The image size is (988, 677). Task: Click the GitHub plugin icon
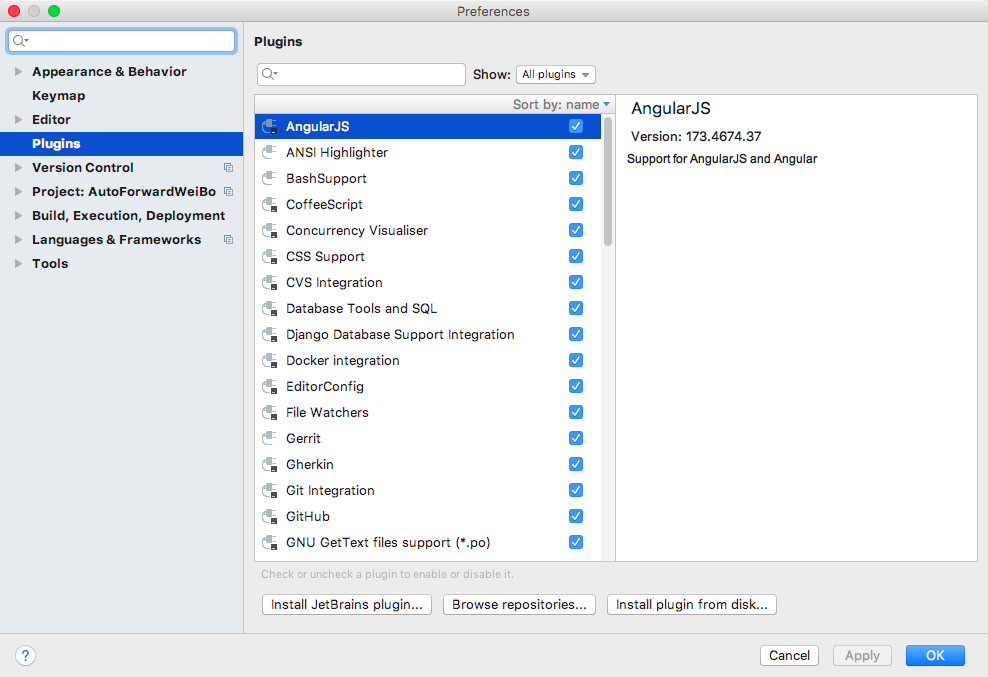tap(270, 517)
